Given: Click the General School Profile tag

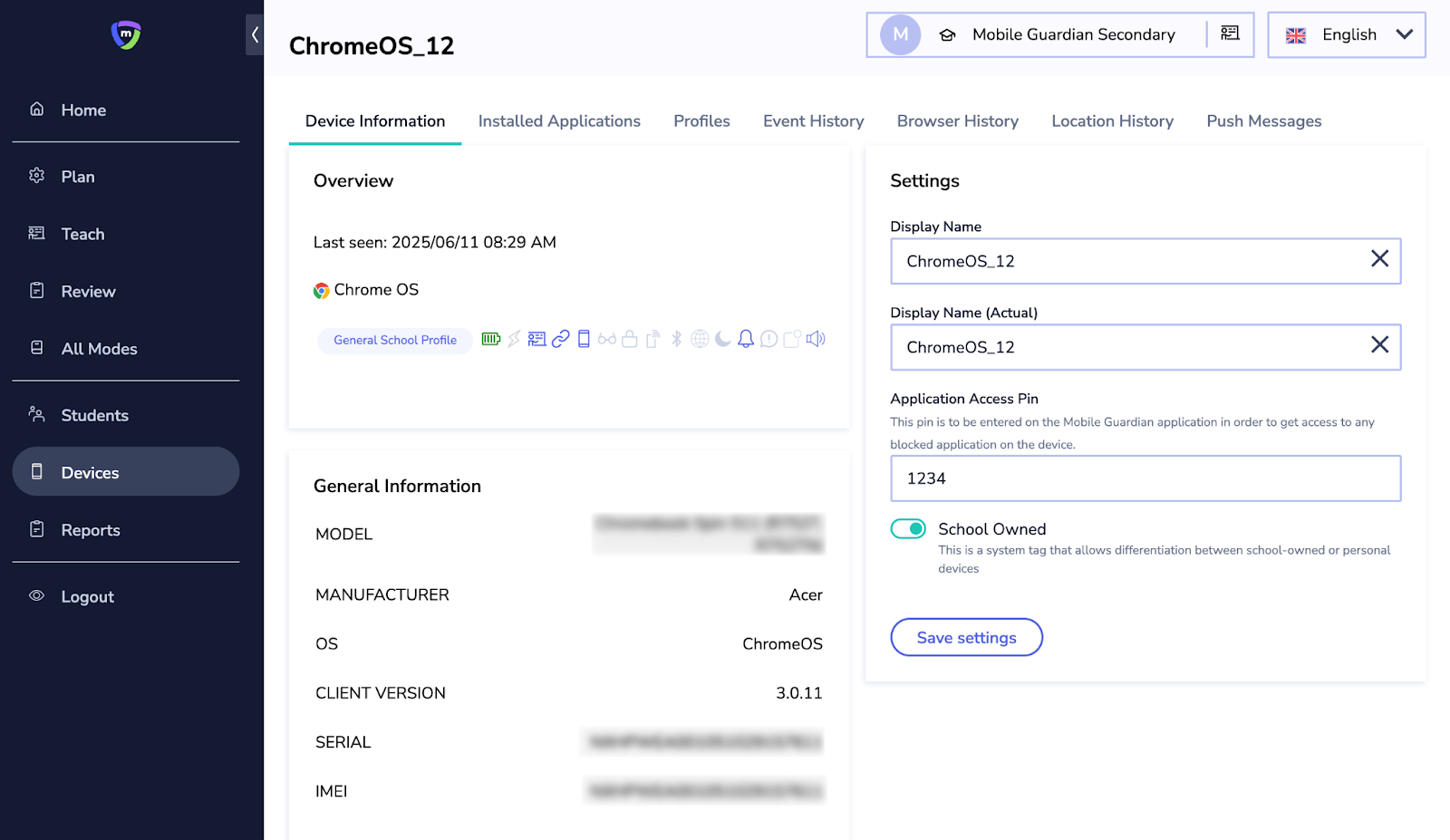Looking at the screenshot, I should click(395, 341).
